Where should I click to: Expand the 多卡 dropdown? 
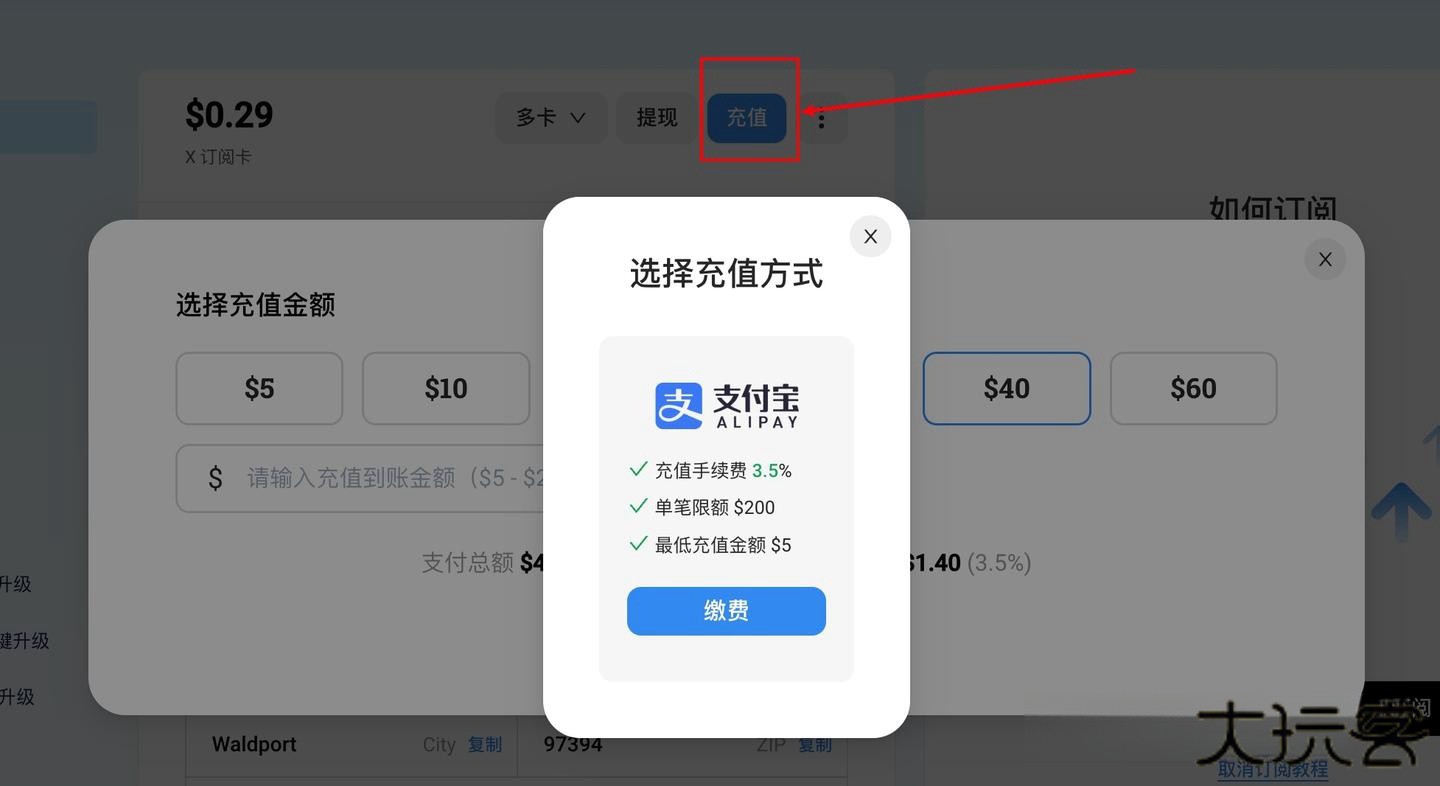click(551, 118)
